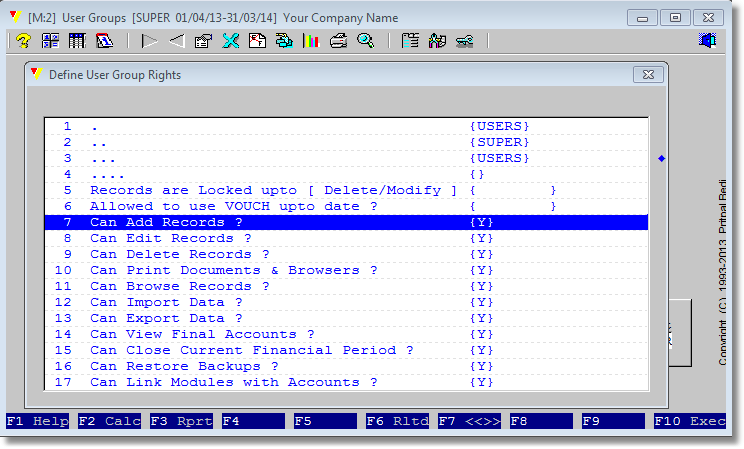This screenshot has width=744, height=449.
Task: Click the empty date field in row 6
Action: [512, 206]
